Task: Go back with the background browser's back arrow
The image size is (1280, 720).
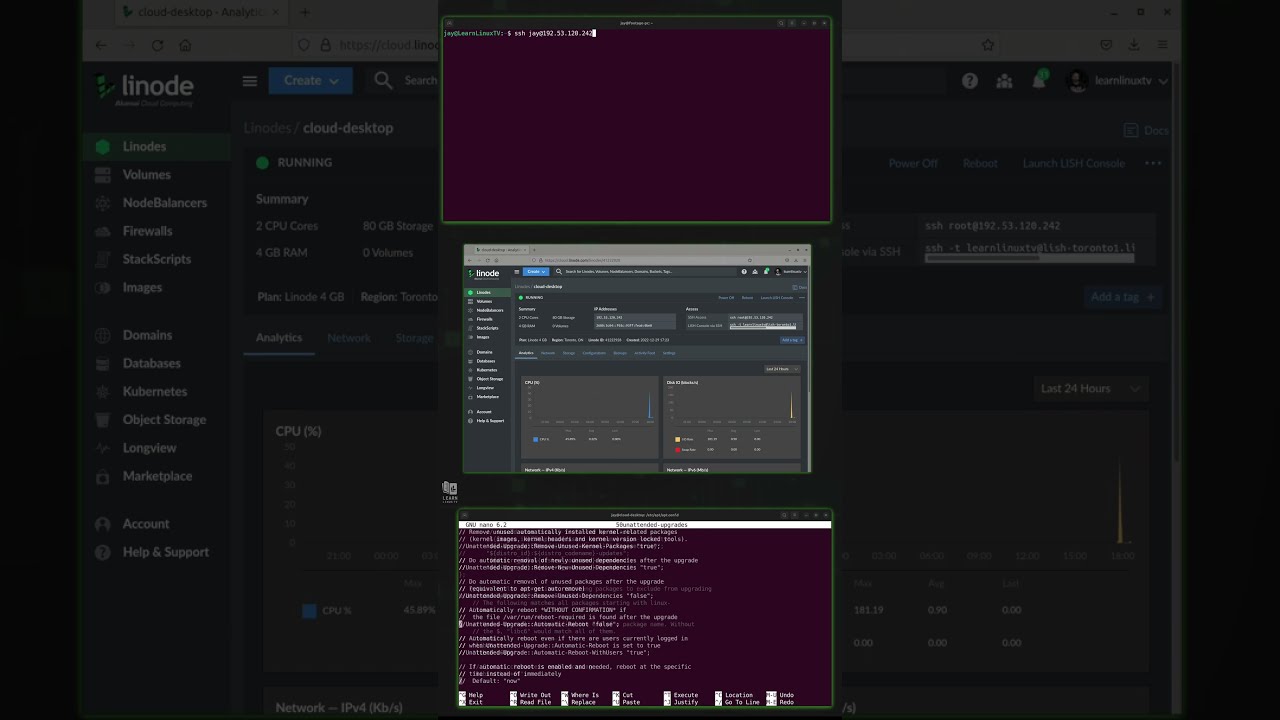Action: [101, 45]
